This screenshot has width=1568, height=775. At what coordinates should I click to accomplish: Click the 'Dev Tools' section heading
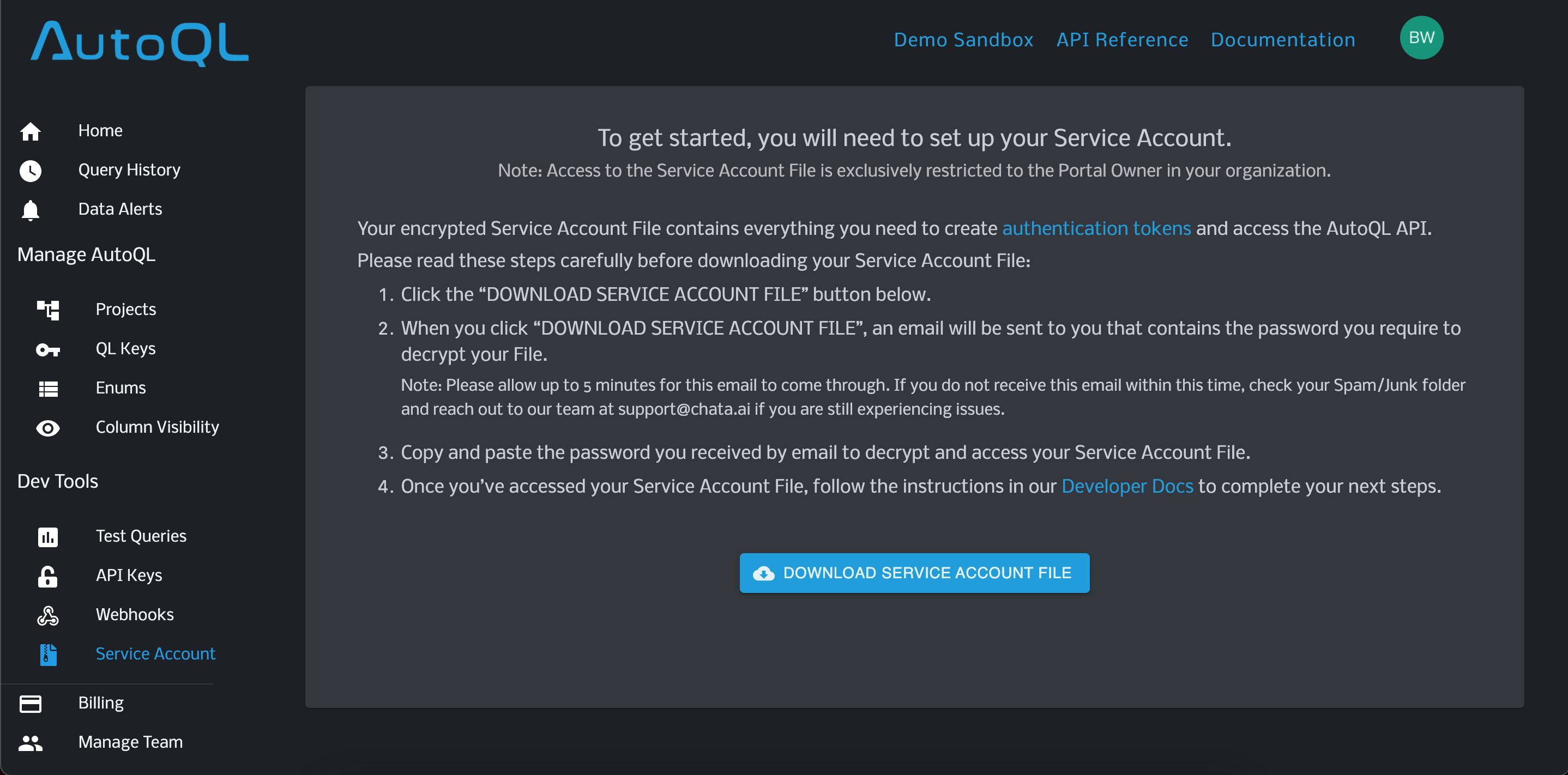(57, 481)
